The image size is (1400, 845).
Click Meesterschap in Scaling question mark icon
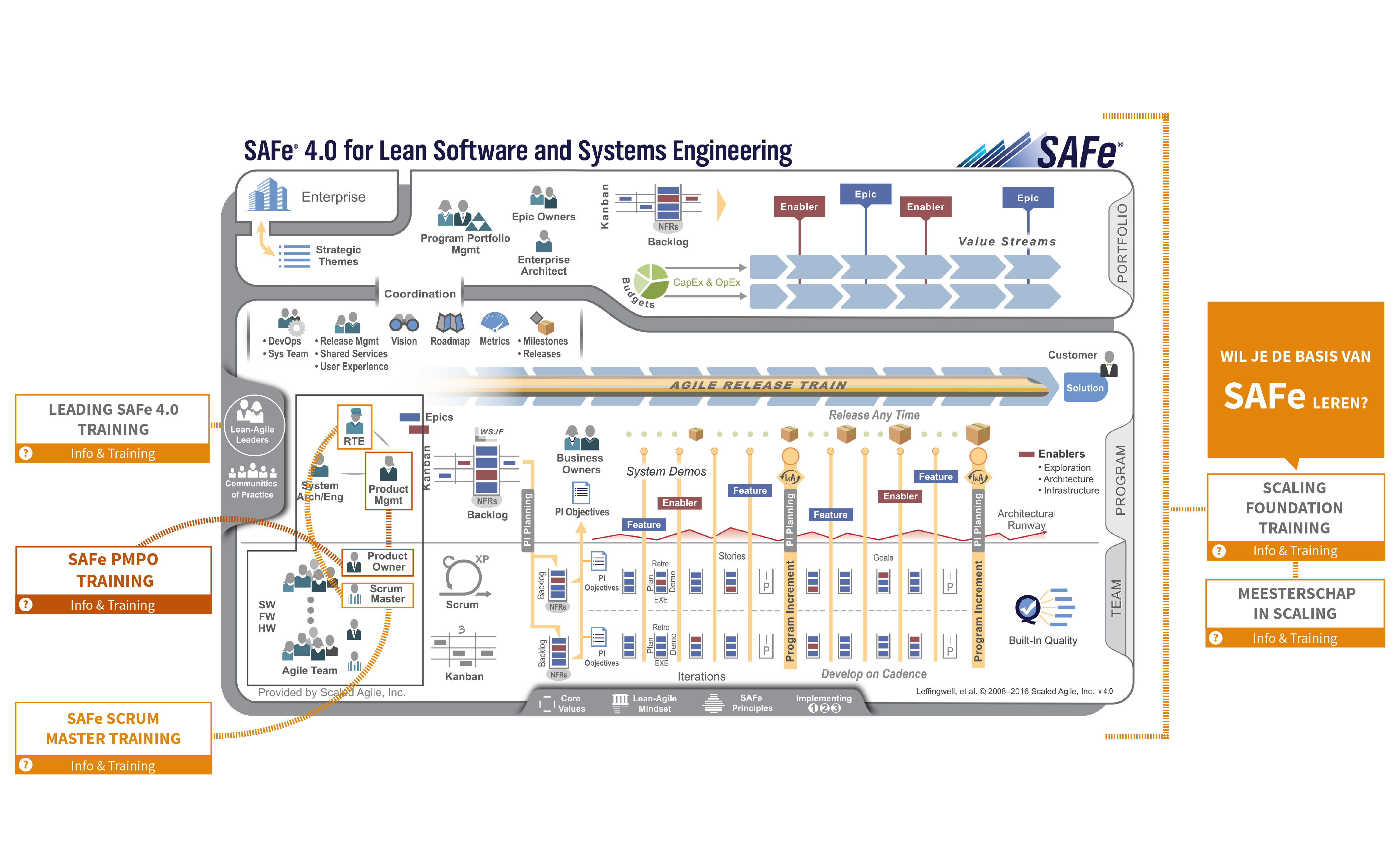click(x=1215, y=637)
